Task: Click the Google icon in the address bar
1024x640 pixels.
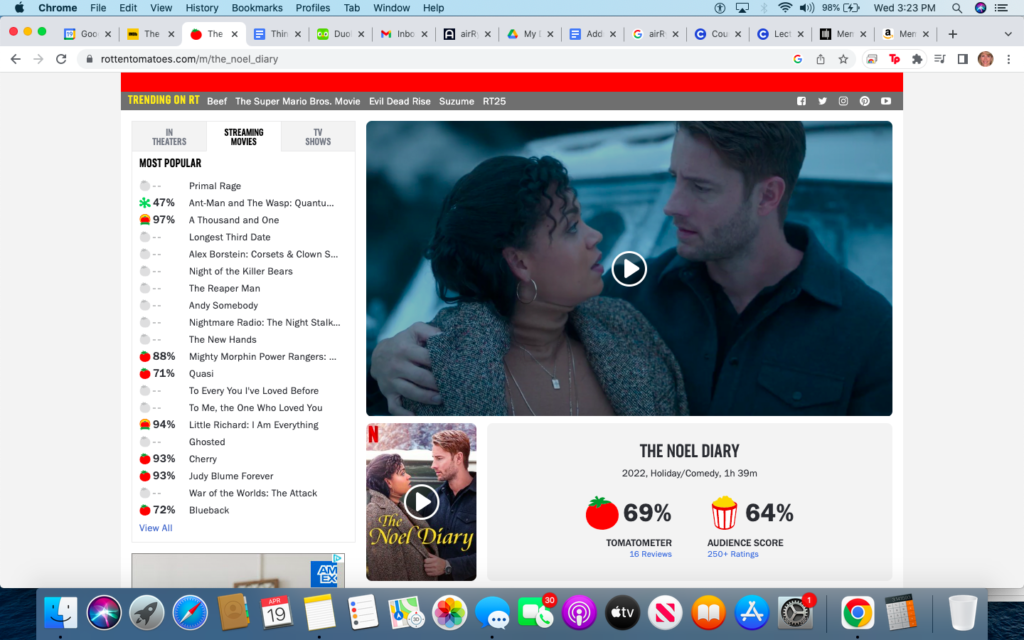Action: point(797,59)
